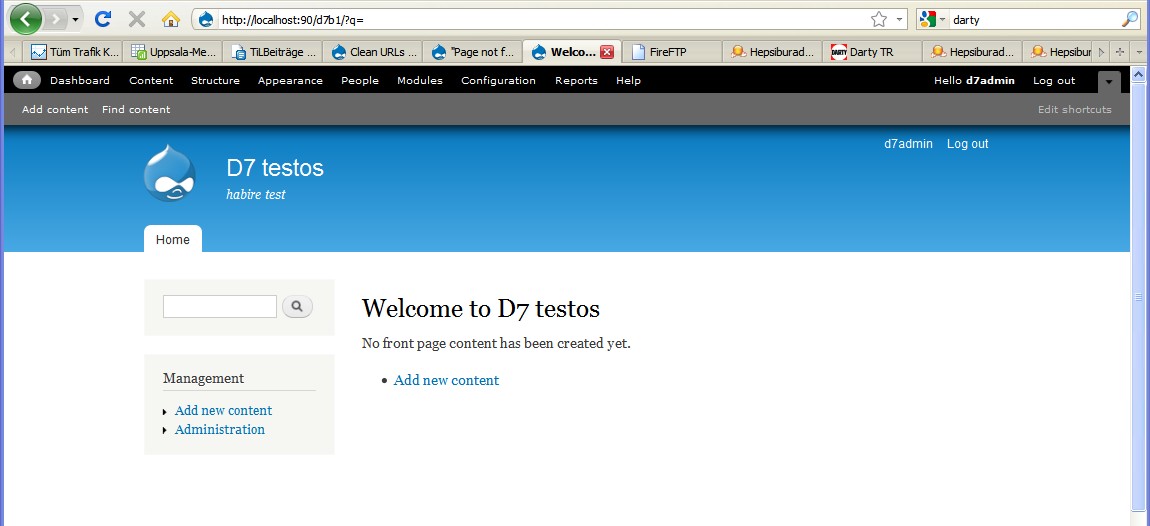Click into the site search text field
1150x526 pixels.
coord(219,307)
